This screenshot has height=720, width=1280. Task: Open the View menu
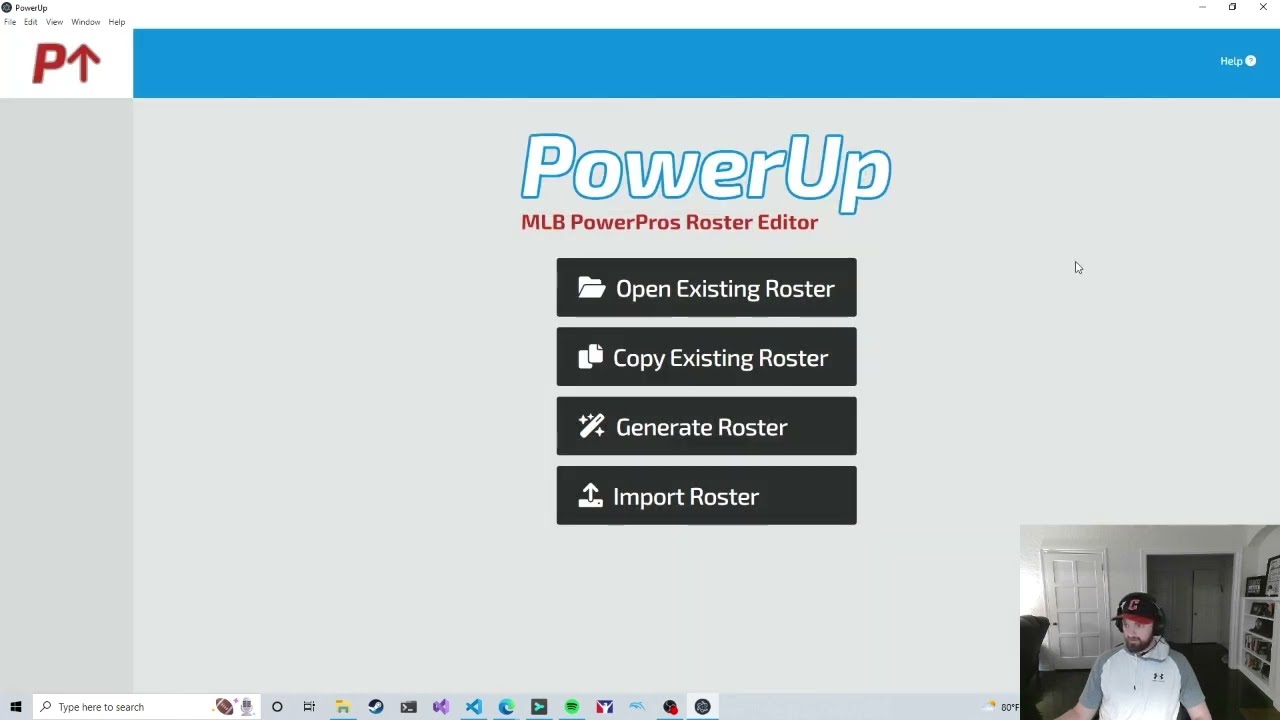click(54, 22)
